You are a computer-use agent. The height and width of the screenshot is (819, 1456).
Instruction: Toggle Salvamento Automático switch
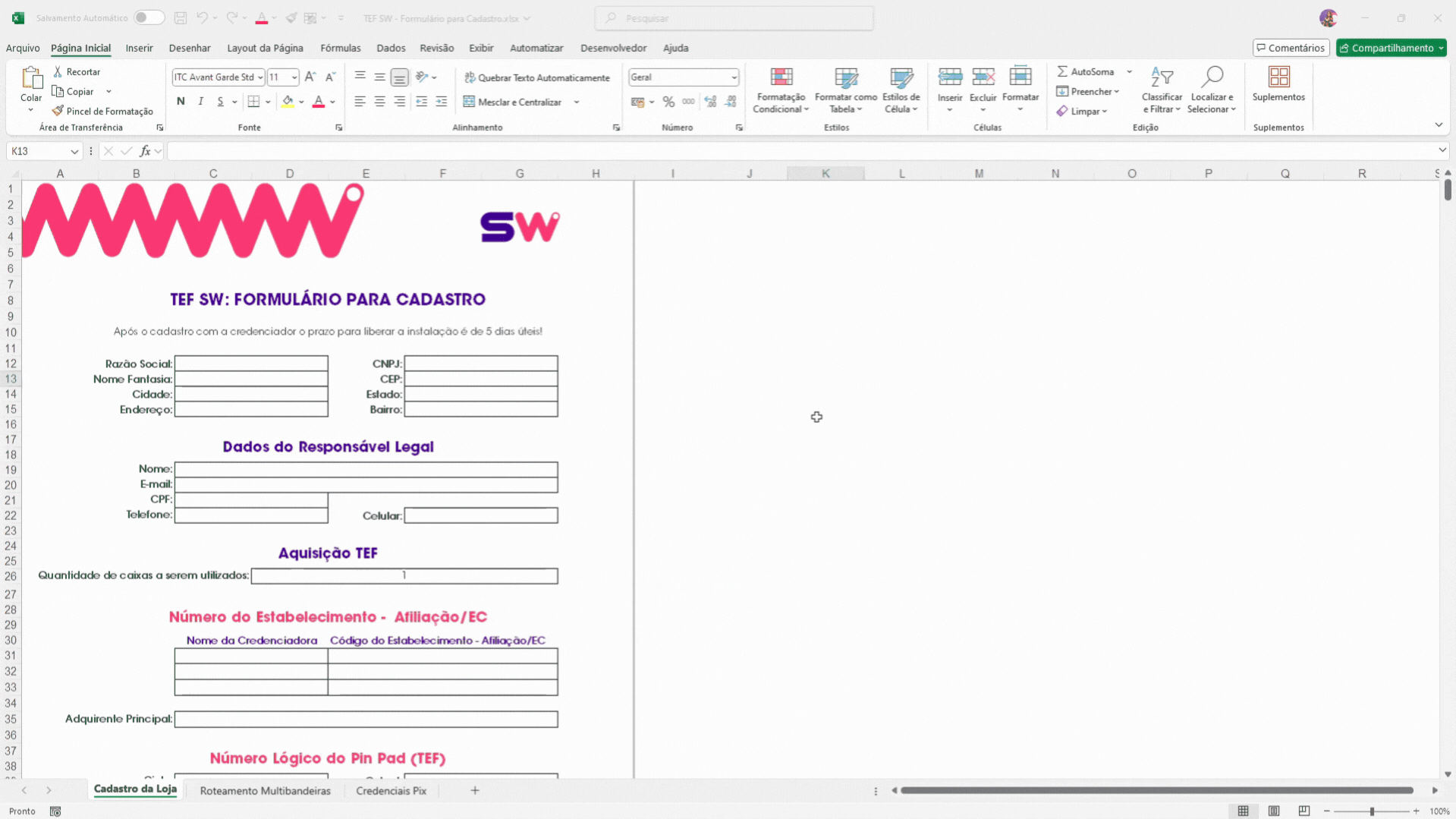[149, 17]
